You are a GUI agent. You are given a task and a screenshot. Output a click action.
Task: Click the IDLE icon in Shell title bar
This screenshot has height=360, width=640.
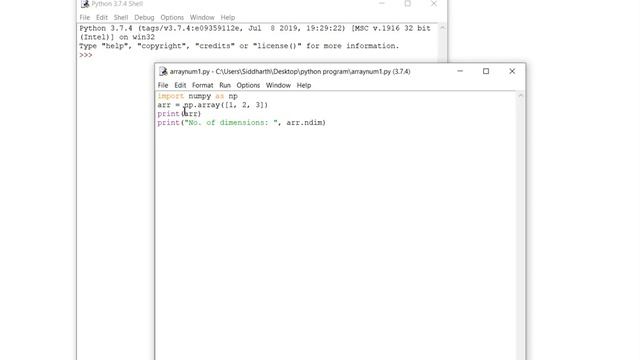85,4
